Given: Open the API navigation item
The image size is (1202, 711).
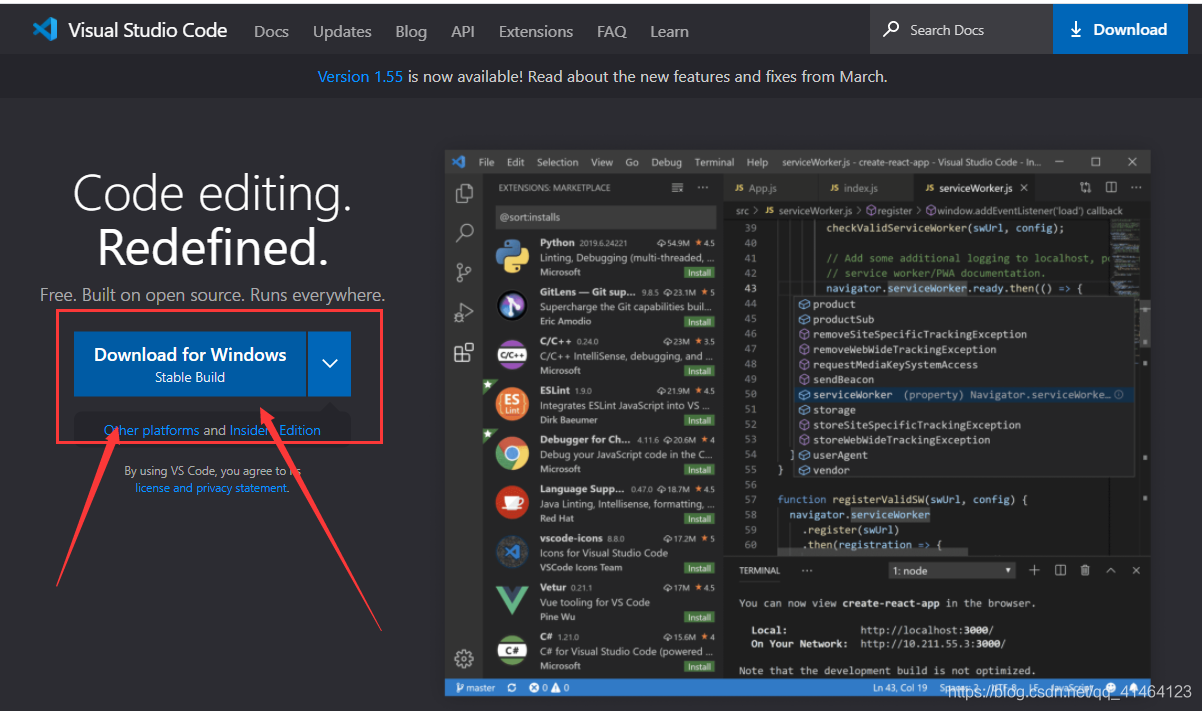Looking at the screenshot, I should 463,31.
